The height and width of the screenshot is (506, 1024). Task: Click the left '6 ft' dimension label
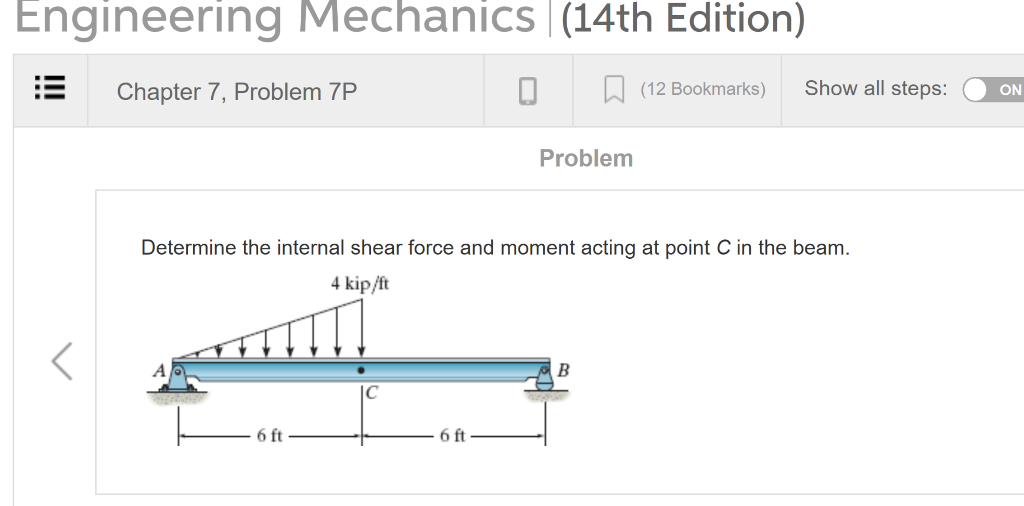[x=269, y=435]
